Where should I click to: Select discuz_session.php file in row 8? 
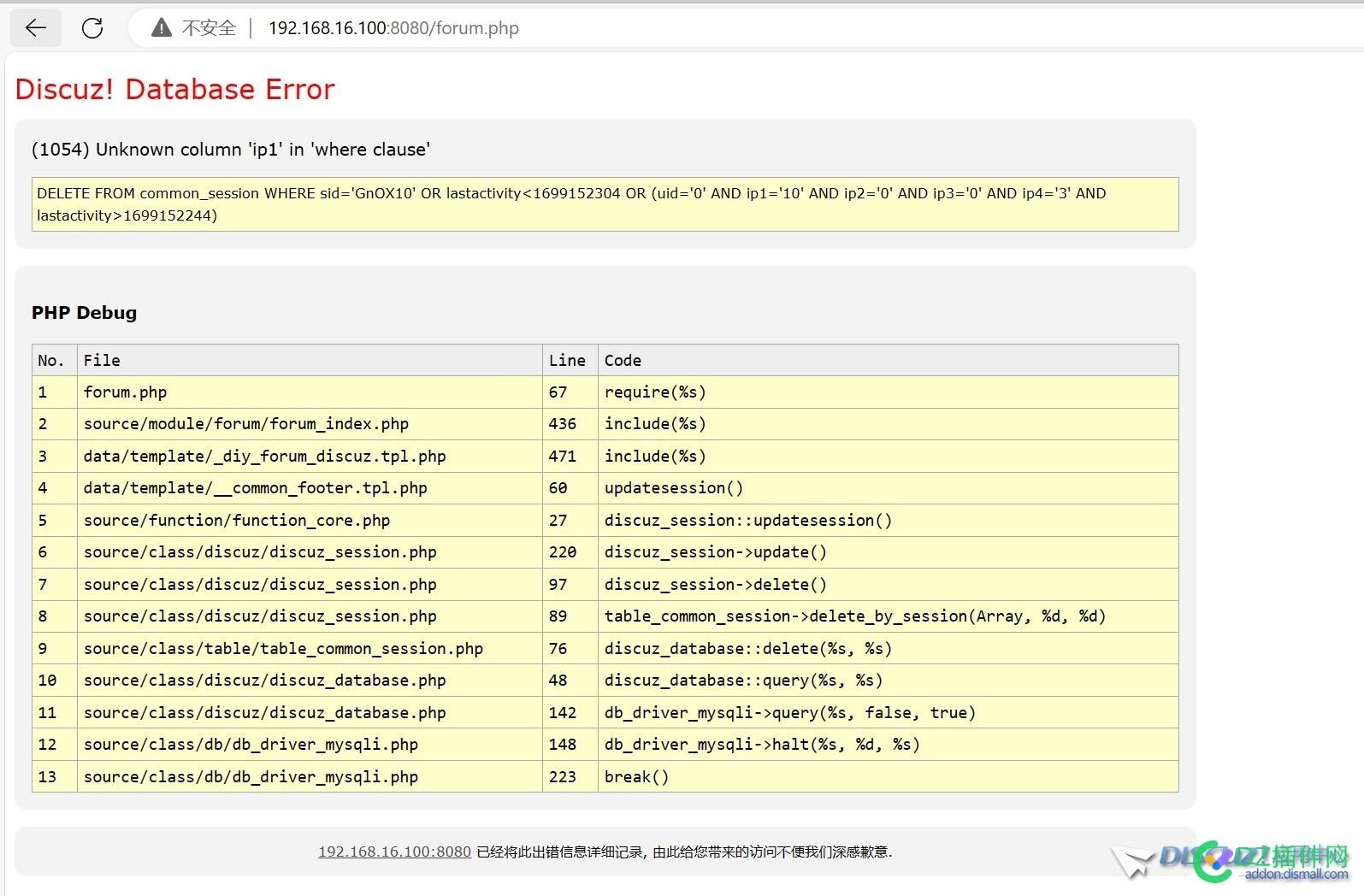tap(310, 616)
